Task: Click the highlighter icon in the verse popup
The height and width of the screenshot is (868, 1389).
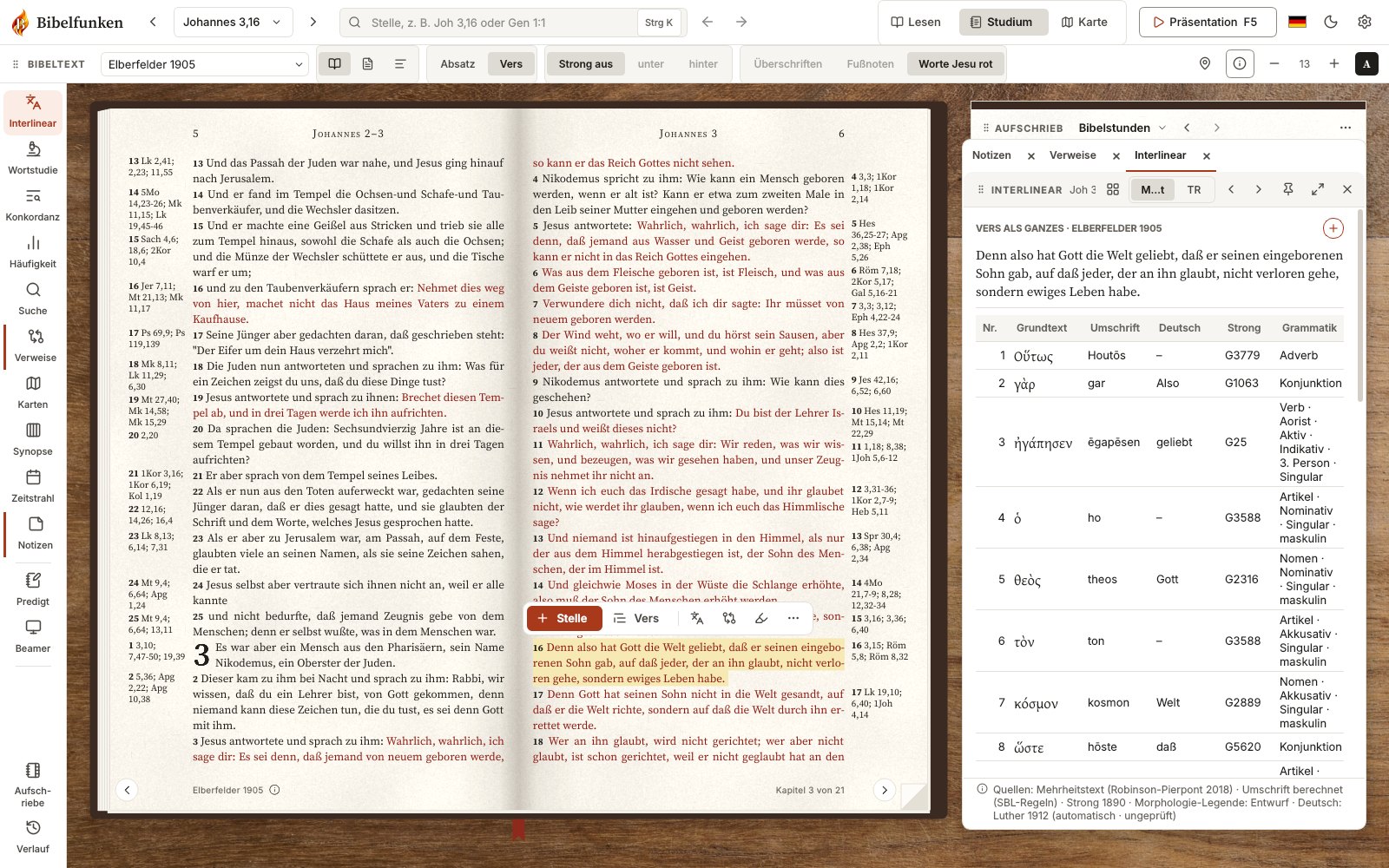Action: click(761, 618)
